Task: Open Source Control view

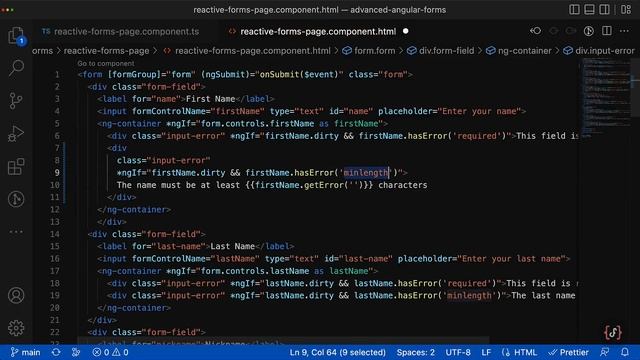Action: pyautogui.click(x=16, y=100)
